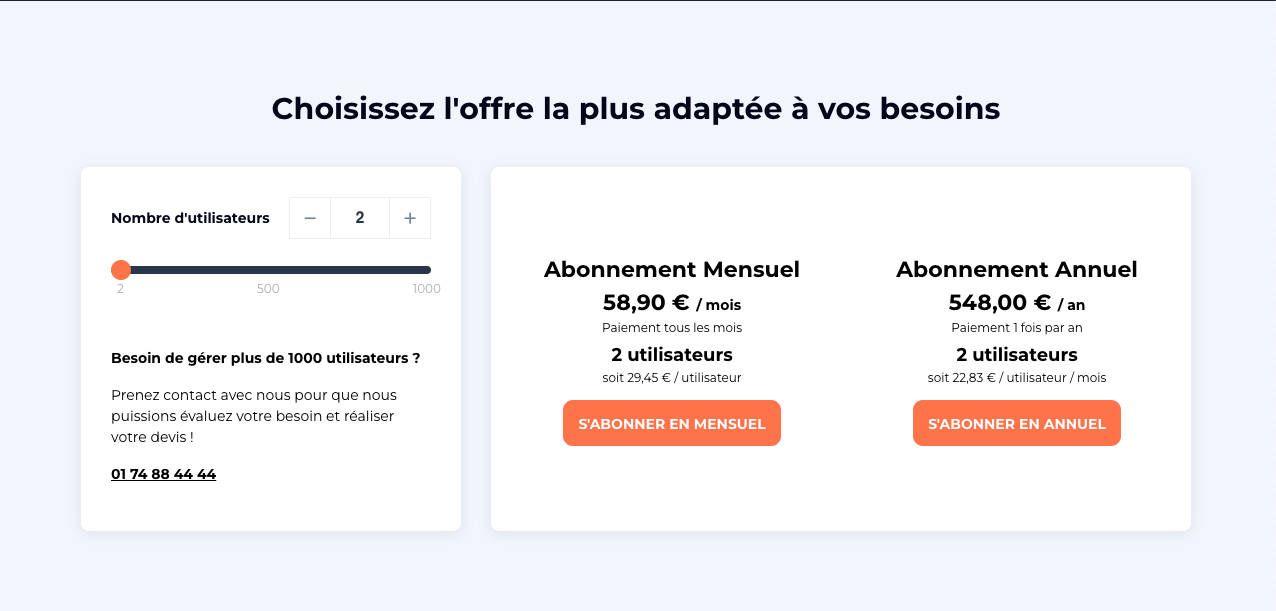Select the Abonnement Annuel heading
The height and width of the screenshot is (611, 1276).
[1016, 270]
